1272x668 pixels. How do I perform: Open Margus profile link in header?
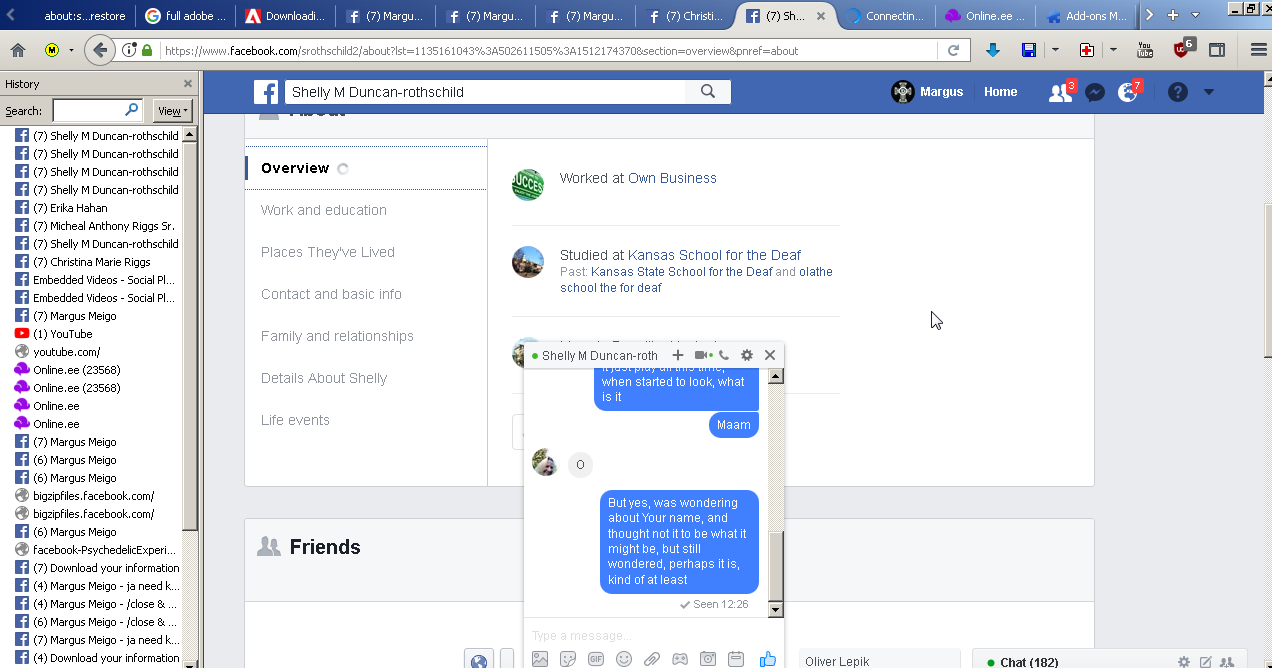point(928,92)
